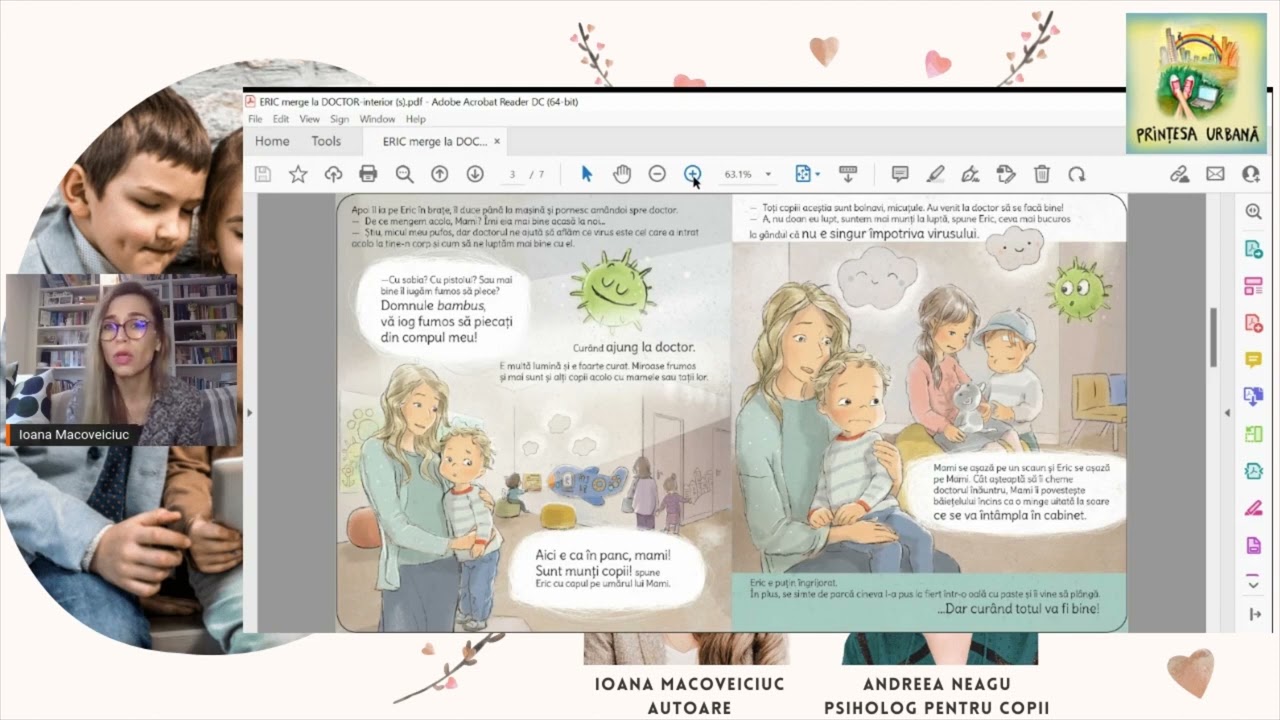The image size is (1280, 720).
Task: Open the teal Compress PDF icon in right pane
Action: point(1253,471)
